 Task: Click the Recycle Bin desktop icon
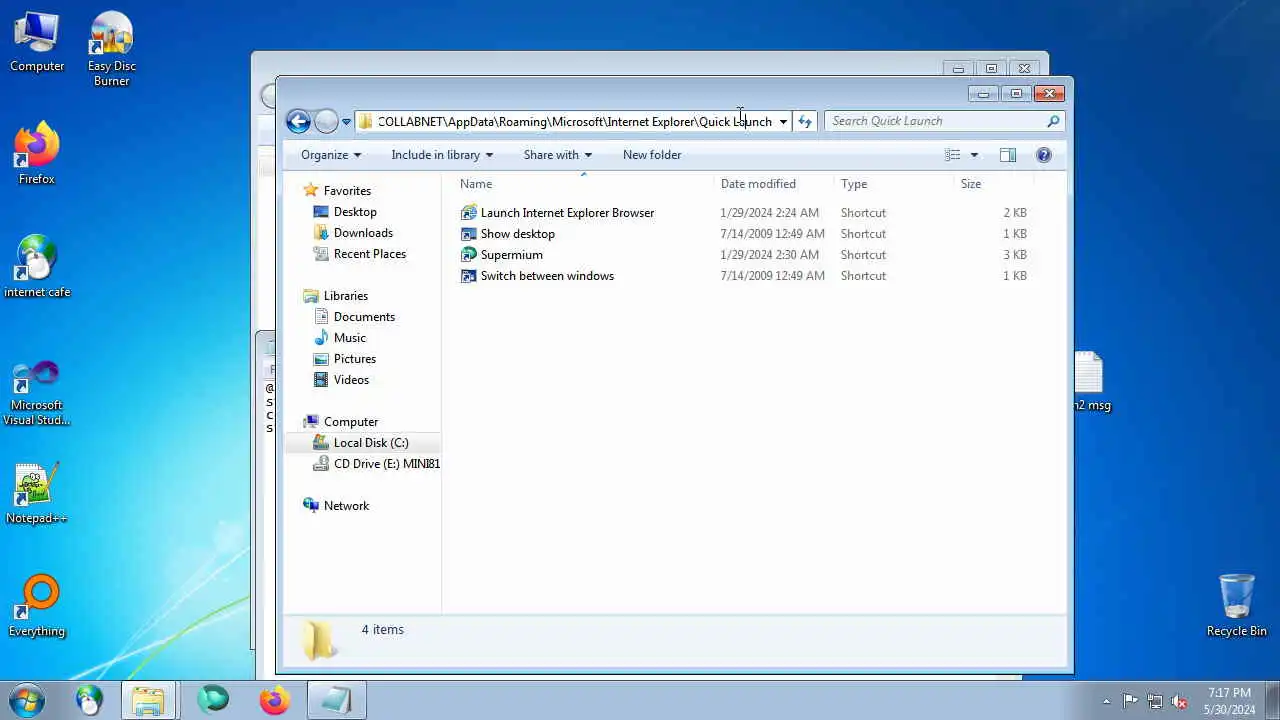pos(1237,606)
